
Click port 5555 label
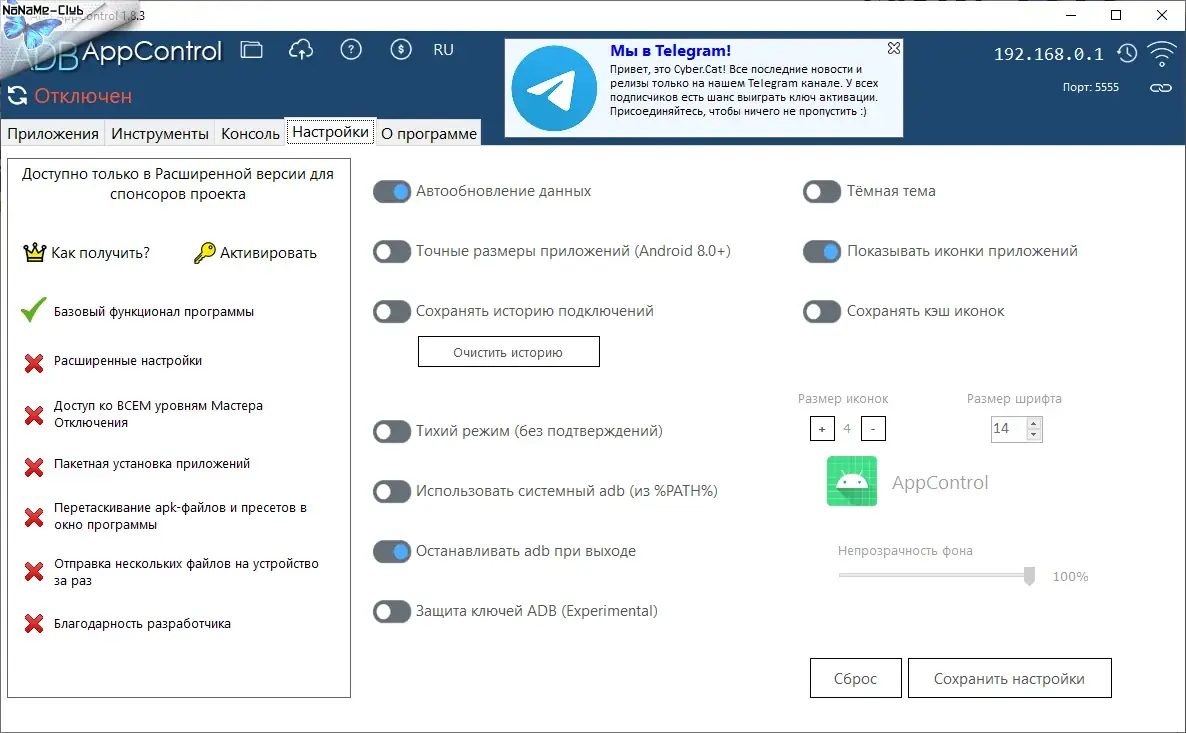click(x=1090, y=87)
